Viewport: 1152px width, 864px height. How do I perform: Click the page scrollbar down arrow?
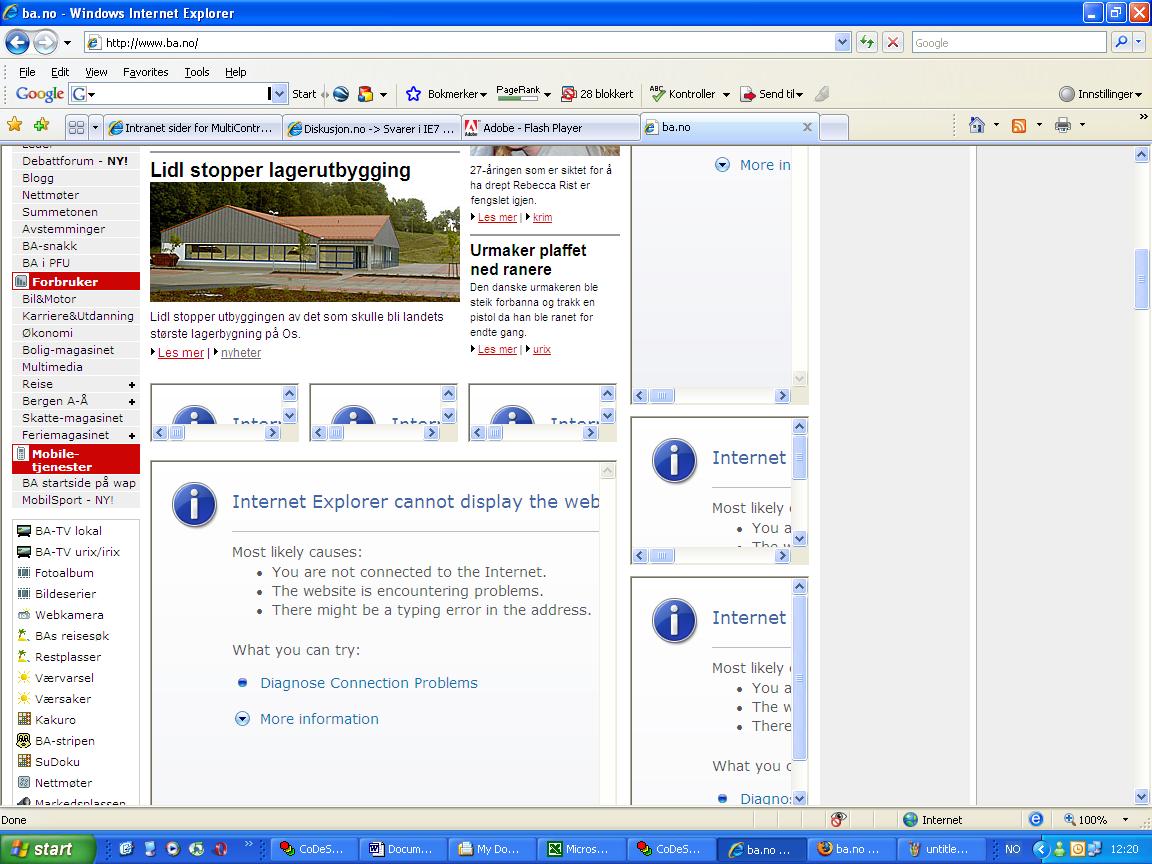[1141, 796]
